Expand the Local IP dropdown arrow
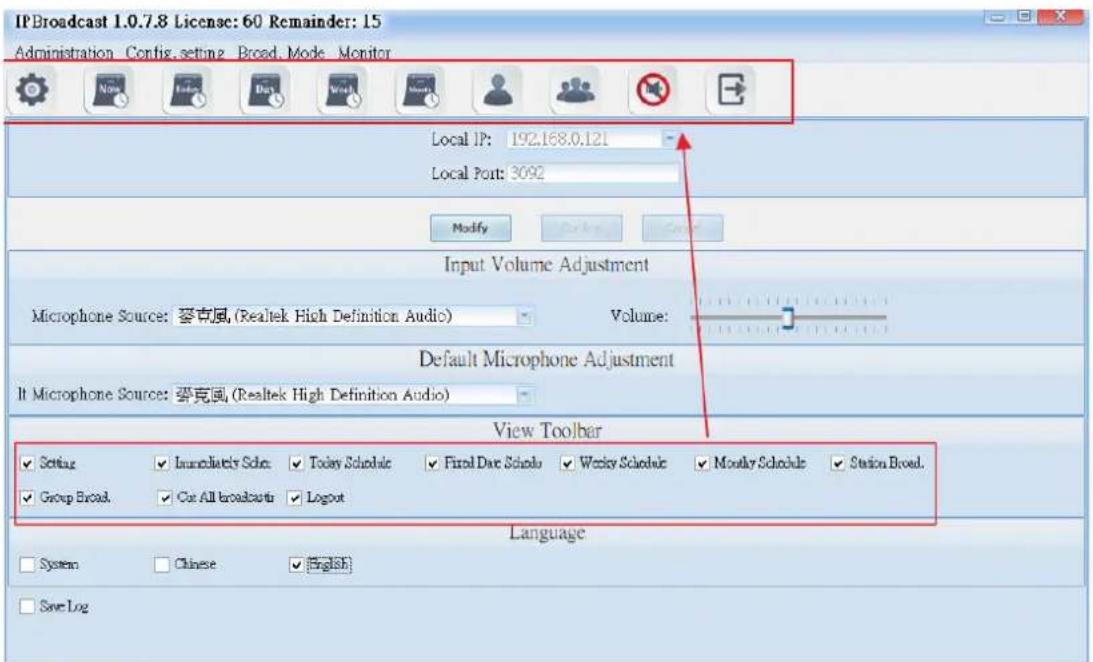Viewport: 1093px width, 662px height. point(670,139)
